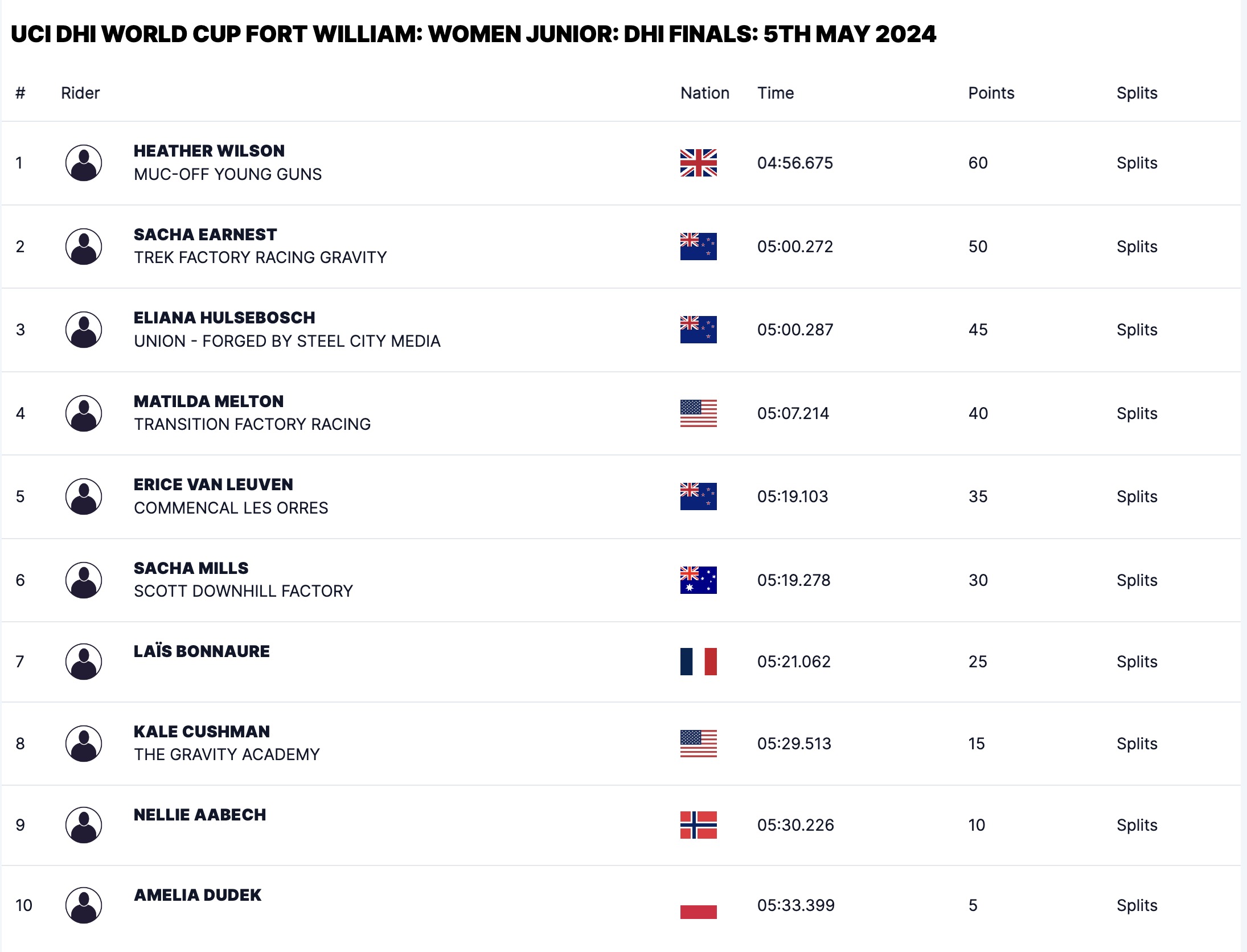The width and height of the screenshot is (1247, 952).
Task: View Splits for Laïs Bonnaure
Action: click(1137, 662)
